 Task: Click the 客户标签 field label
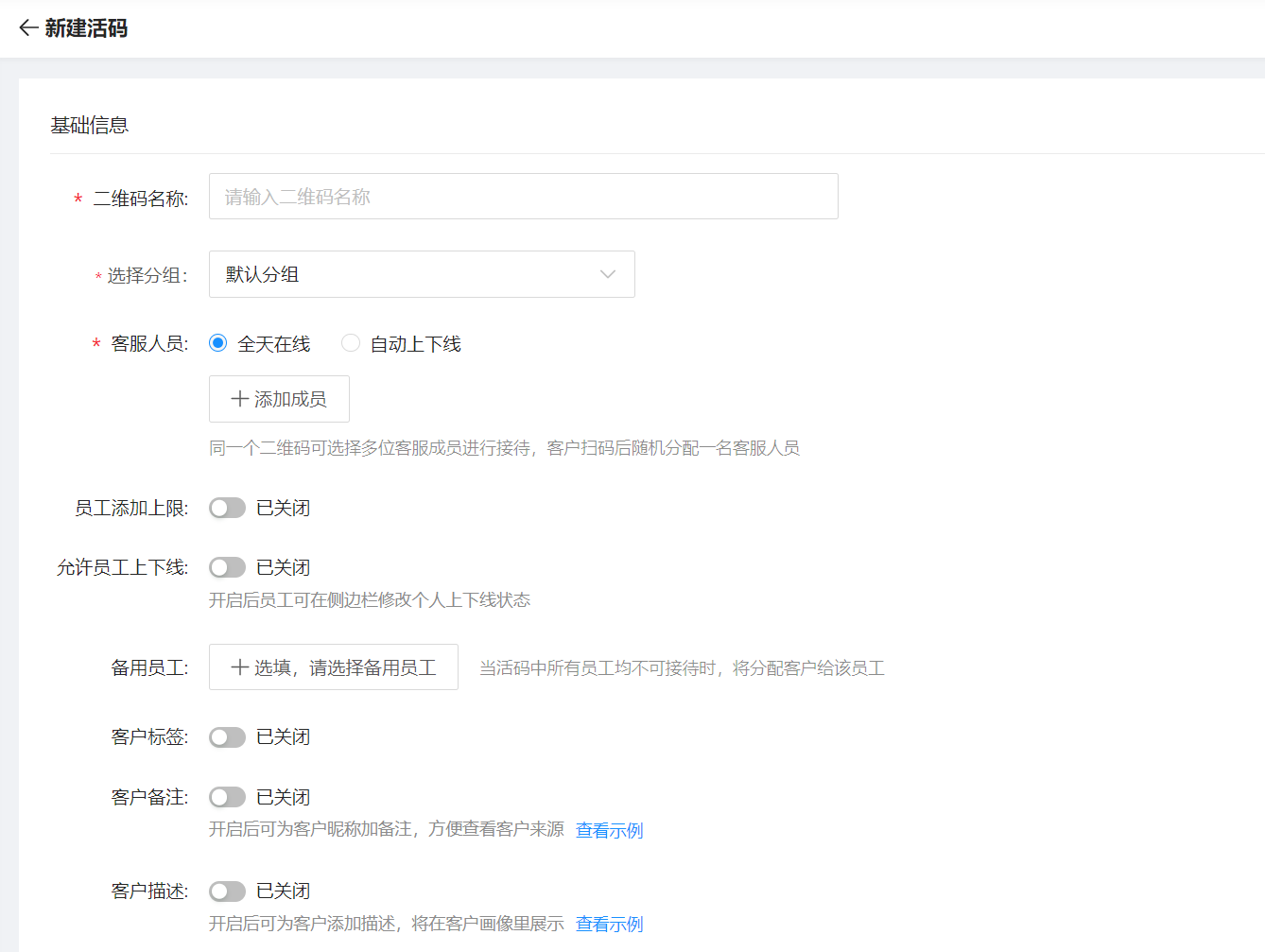[149, 736]
